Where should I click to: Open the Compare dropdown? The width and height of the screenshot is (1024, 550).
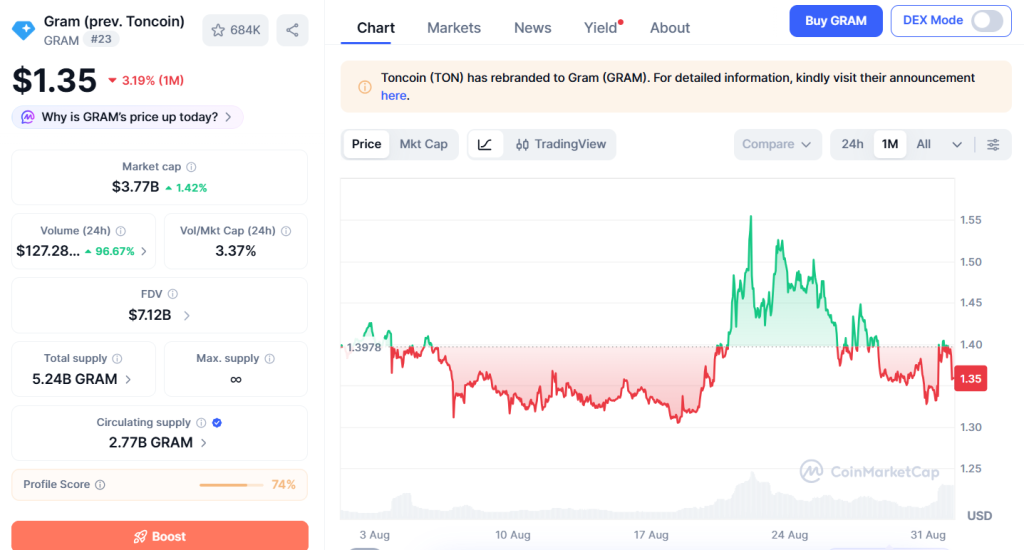[x=777, y=144]
